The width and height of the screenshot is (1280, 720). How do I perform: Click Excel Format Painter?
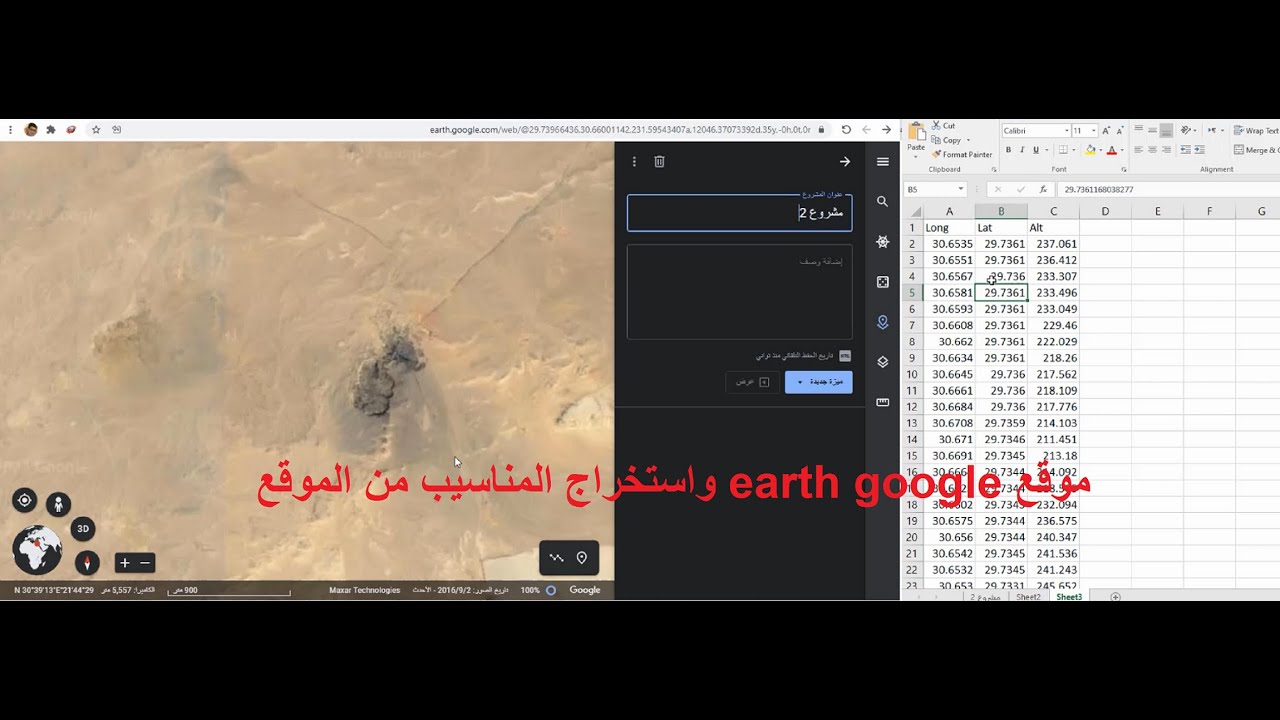click(x=961, y=154)
